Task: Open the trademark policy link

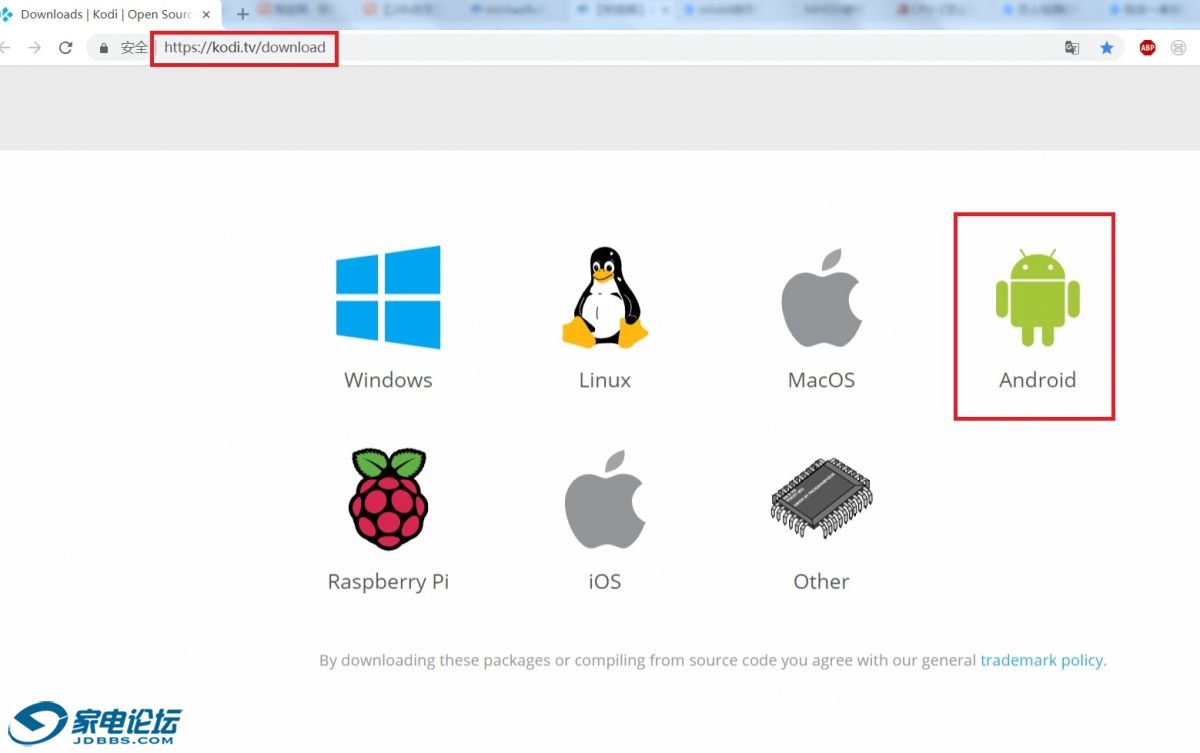Action: point(1041,660)
